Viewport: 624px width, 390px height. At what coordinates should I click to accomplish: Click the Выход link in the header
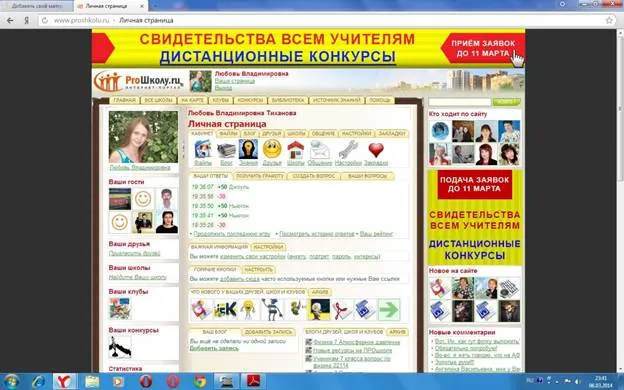[223, 88]
